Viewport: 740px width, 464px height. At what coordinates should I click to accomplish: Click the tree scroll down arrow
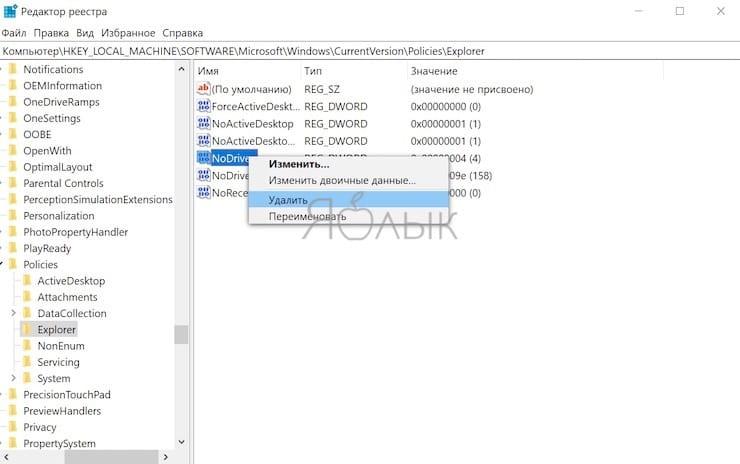point(181,442)
